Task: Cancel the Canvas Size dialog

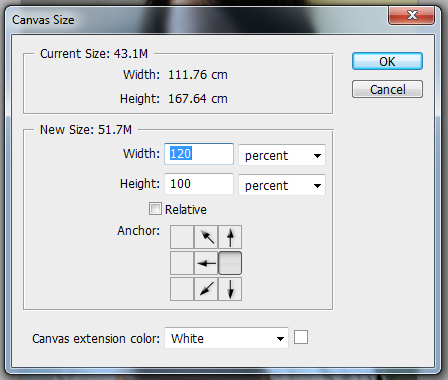Action: pyautogui.click(x=387, y=89)
